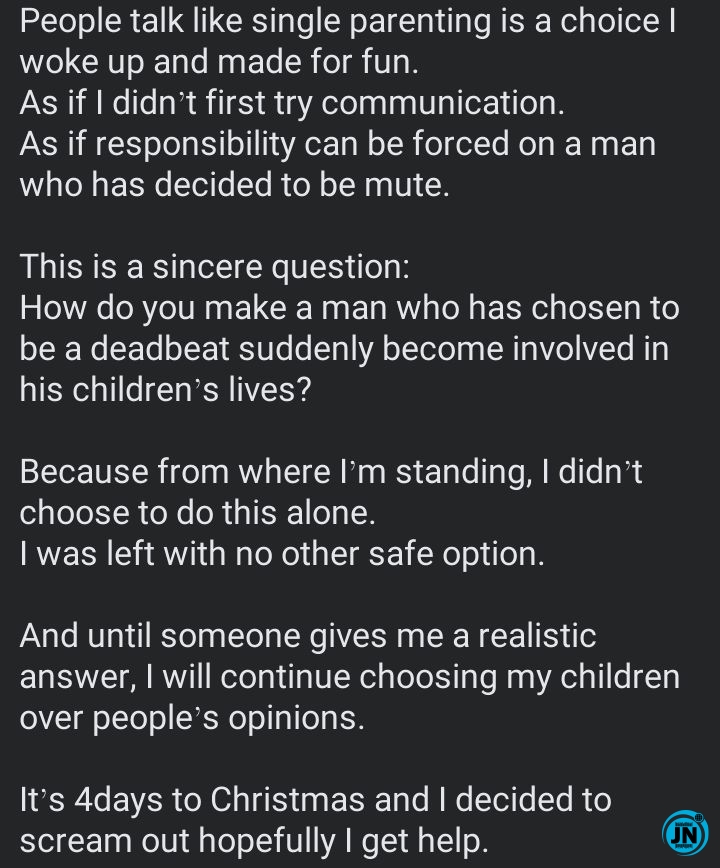Click the line "As if responsibility can be forced"
This screenshot has width=720, height=868.
click(x=337, y=144)
